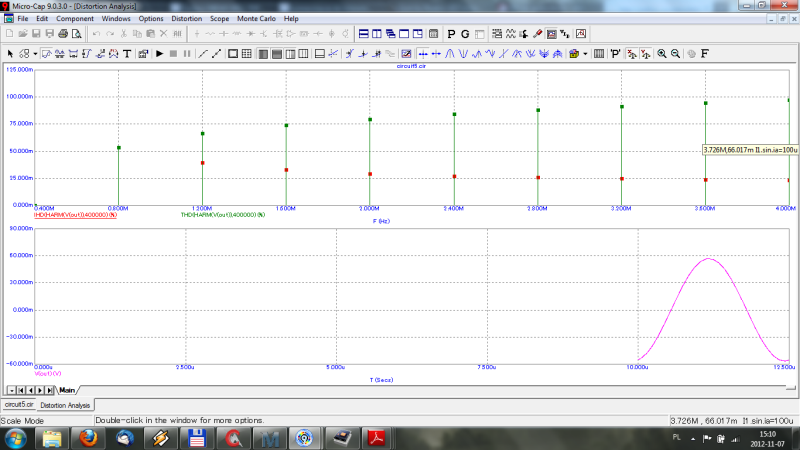Expand the dropdown arrow beside color palette icon
This screenshot has height=450, width=800.
pos(585,54)
